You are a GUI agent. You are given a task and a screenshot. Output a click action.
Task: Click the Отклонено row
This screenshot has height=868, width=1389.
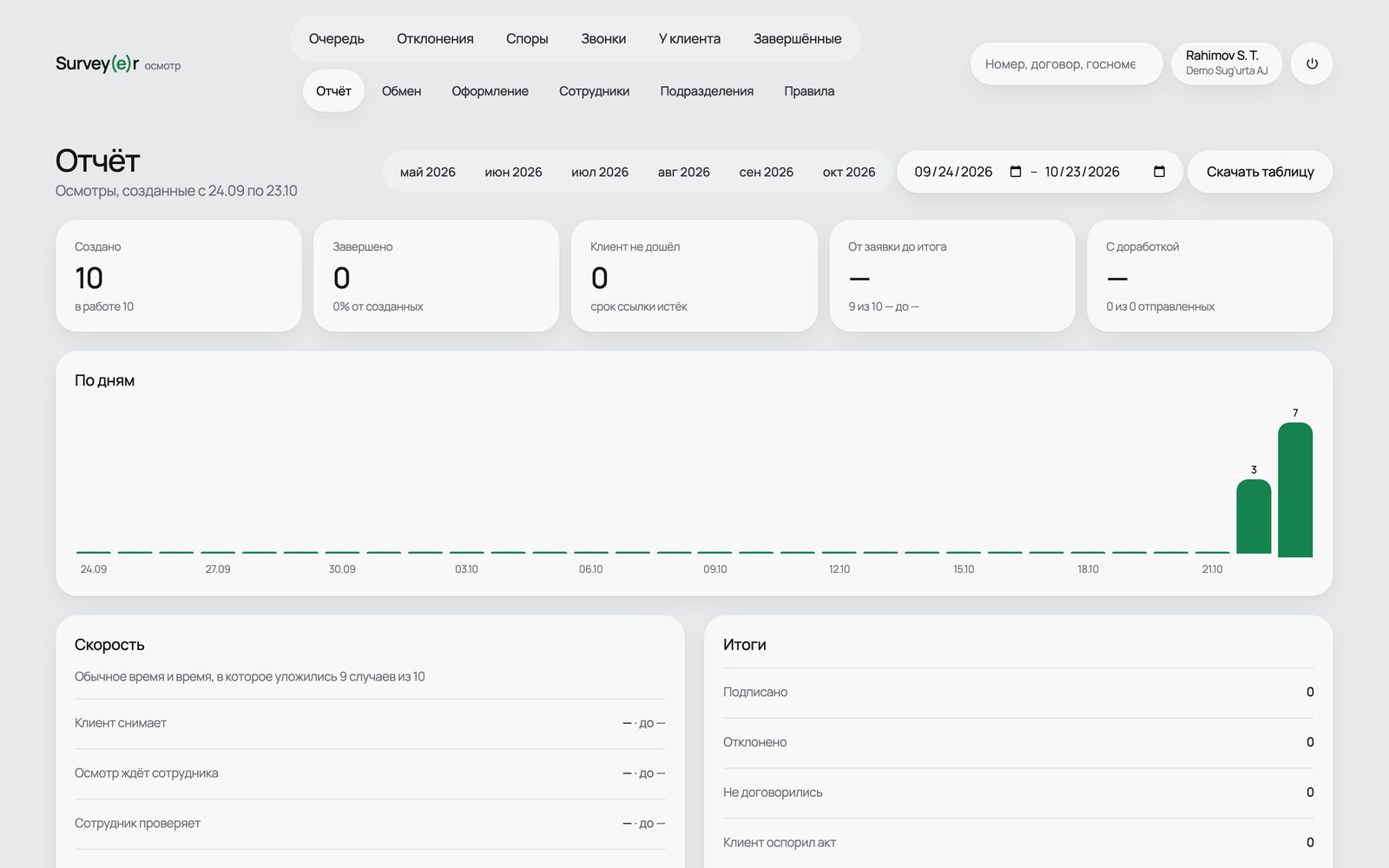[1018, 742]
